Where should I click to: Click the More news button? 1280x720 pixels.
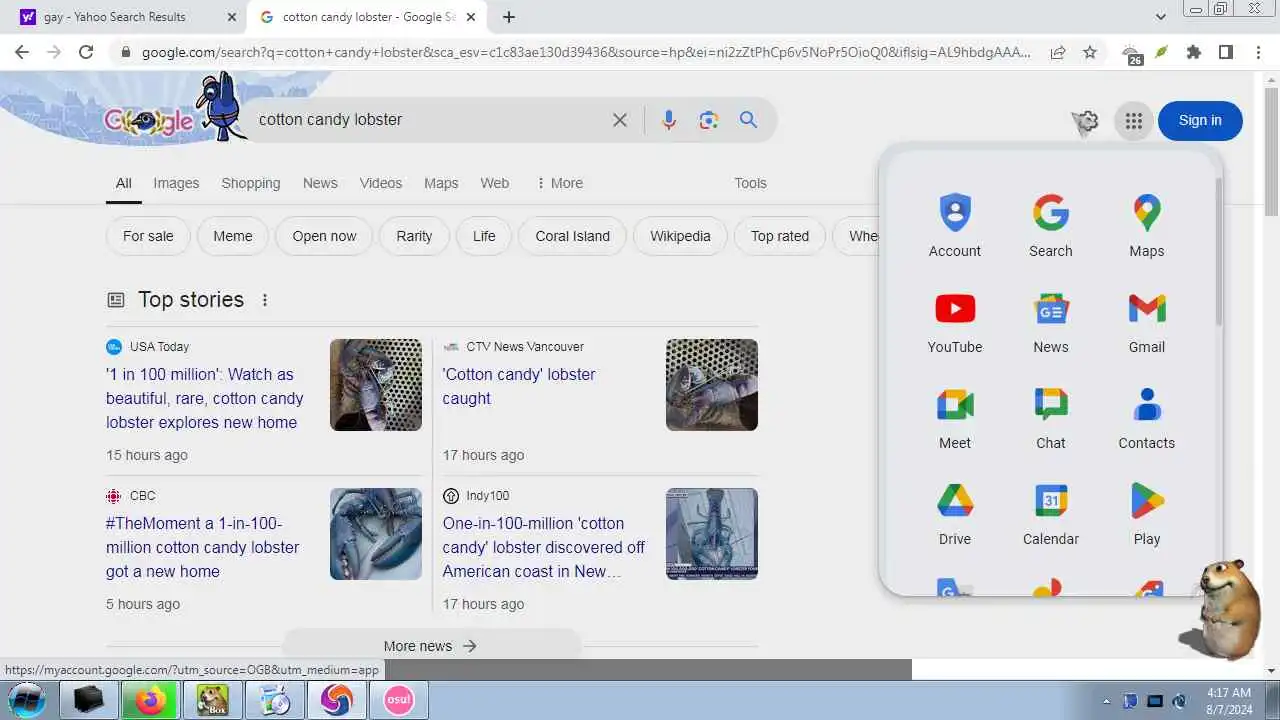(x=431, y=646)
